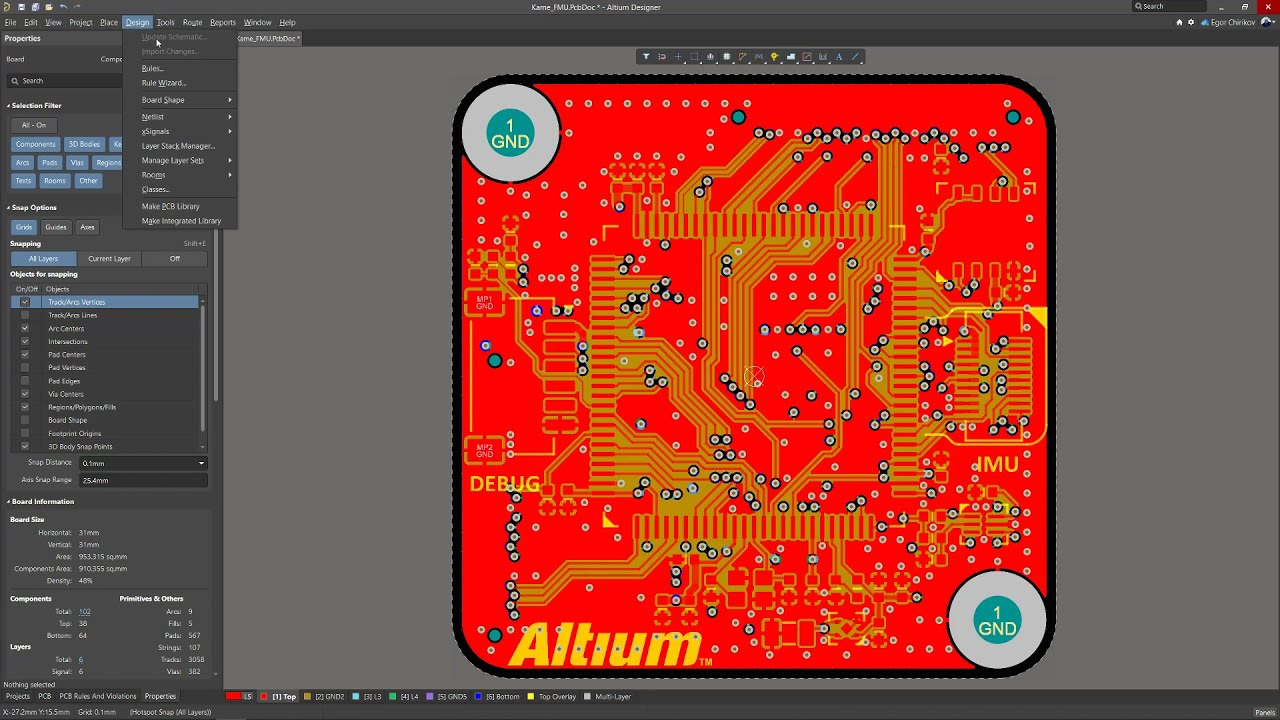Toggle Track/Arcs Vertices snapping checkbox
The width and height of the screenshot is (1280, 720).
pyautogui.click(x=25, y=302)
